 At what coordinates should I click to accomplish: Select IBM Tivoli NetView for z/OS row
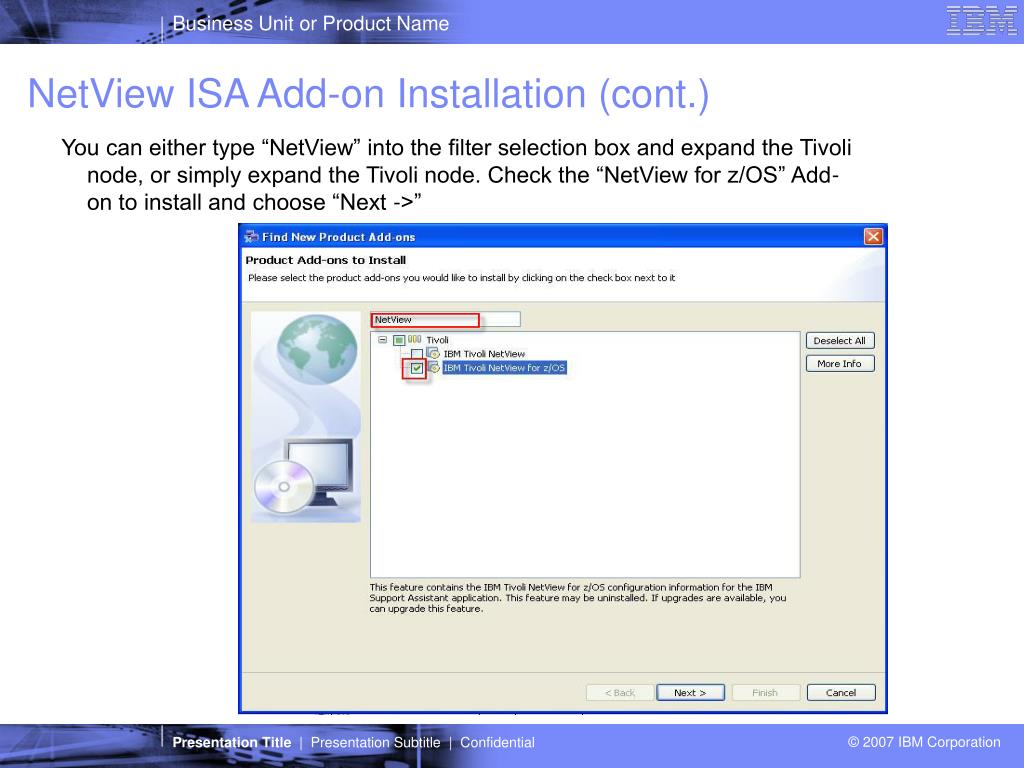tap(504, 368)
